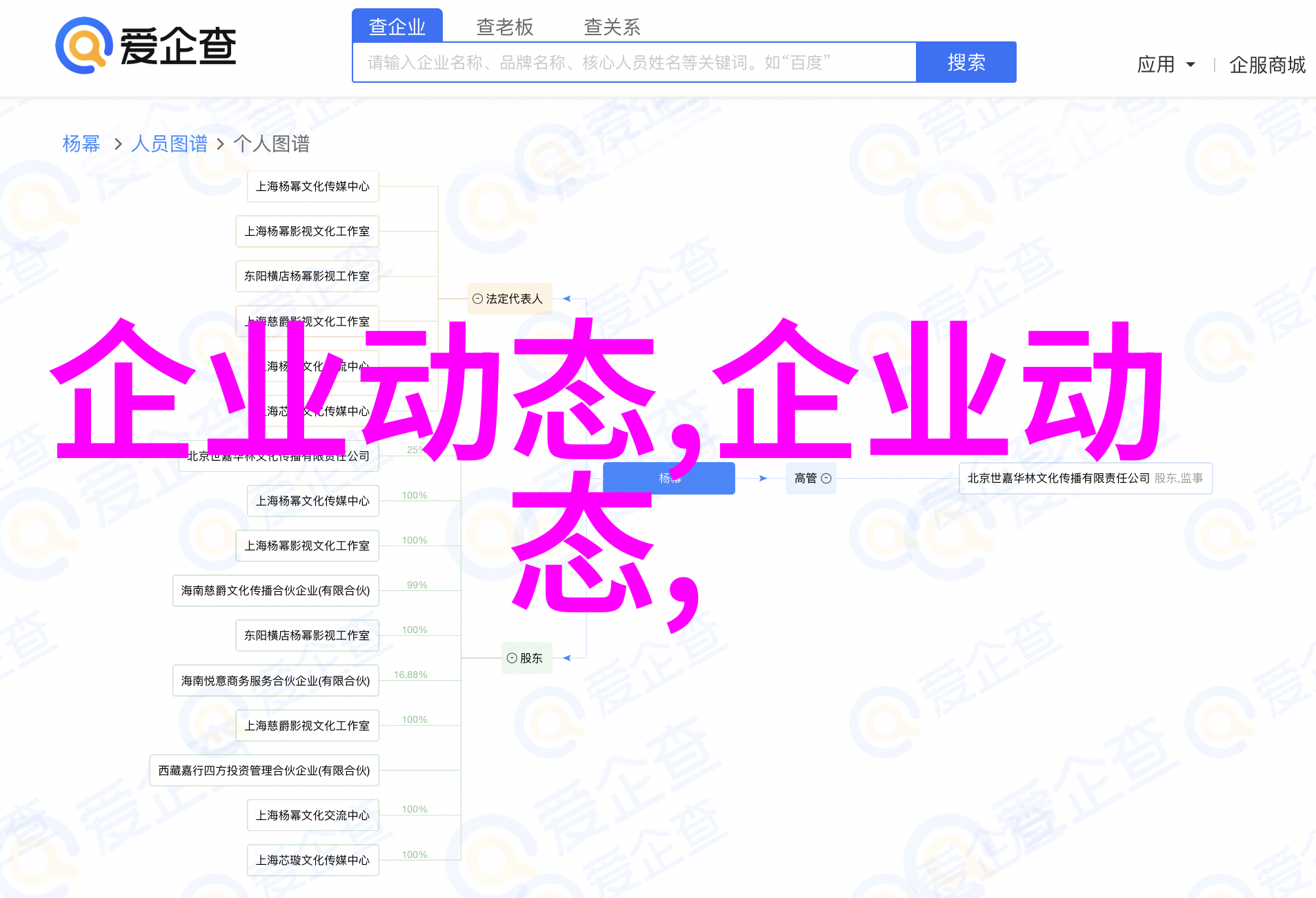Open 西藏嘉行四方投资管理合伙企业(有限合伙) node
Screen dimensions: 1316x898
pos(264,770)
